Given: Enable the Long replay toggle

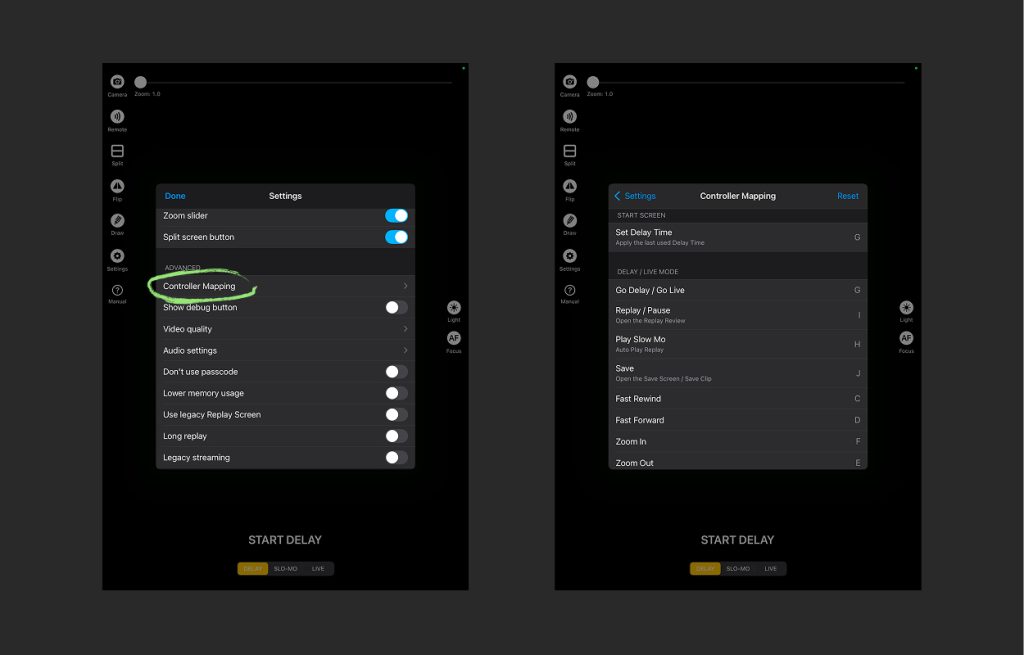Looking at the screenshot, I should (x=397, y=436).
